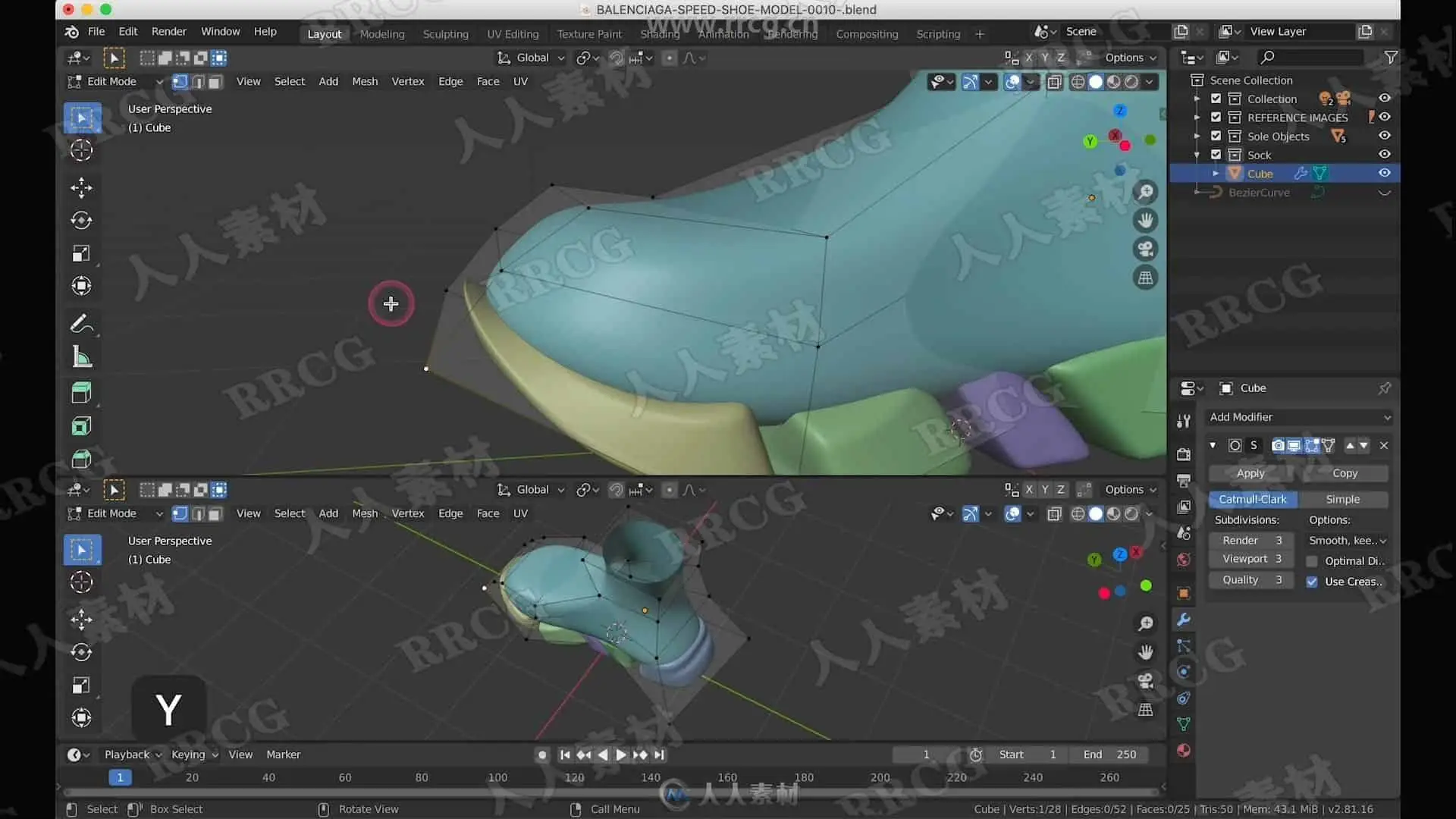
Task: Adjust the Viewport subdivisions field
Action: point(1251,559)
